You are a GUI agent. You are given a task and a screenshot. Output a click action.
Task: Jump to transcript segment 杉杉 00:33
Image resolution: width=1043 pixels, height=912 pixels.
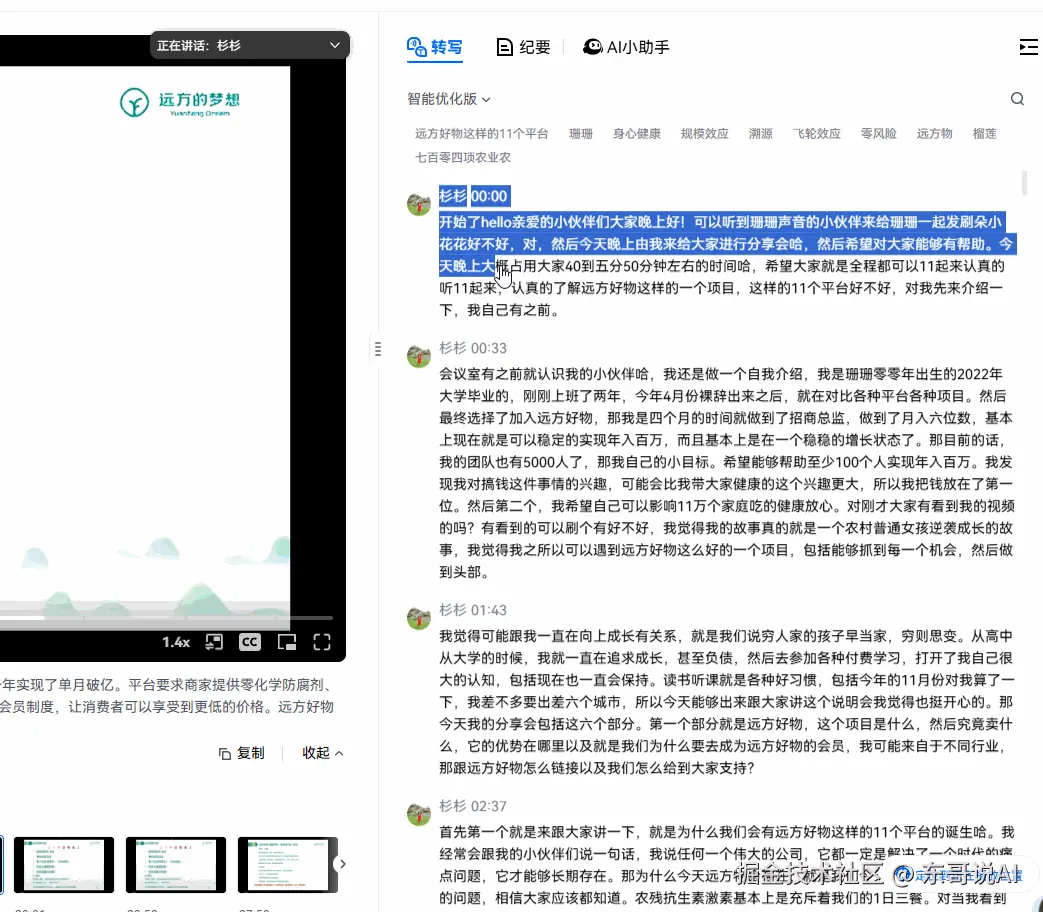(x=473, y=348)
